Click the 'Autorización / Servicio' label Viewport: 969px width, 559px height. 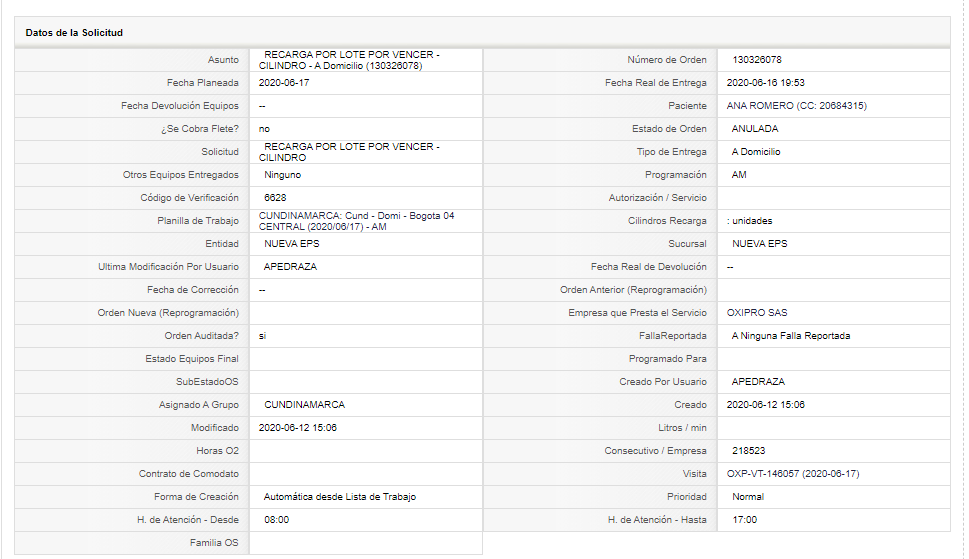tap(658, 198)
